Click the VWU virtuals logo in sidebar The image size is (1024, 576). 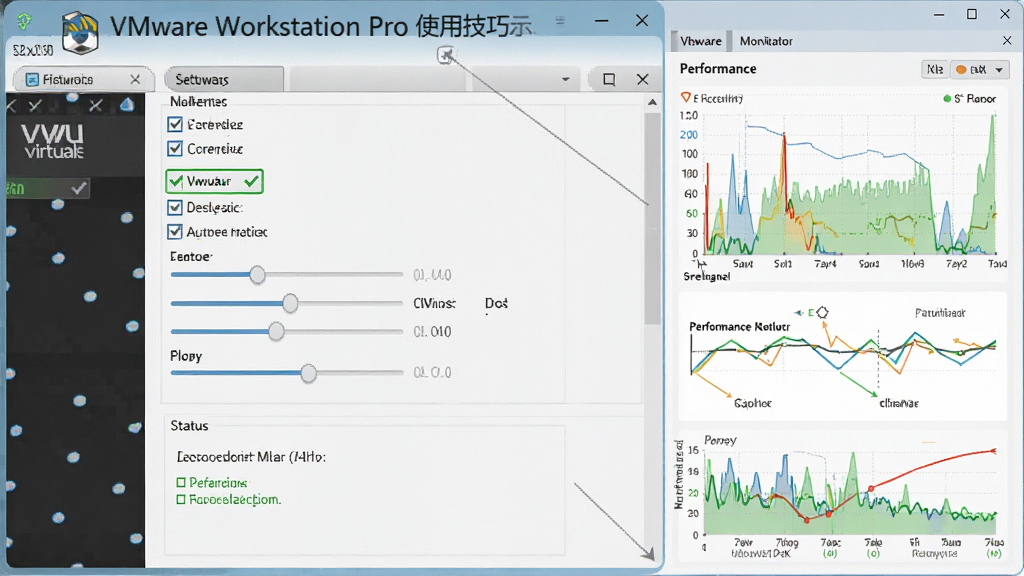(x=54, y=141)
